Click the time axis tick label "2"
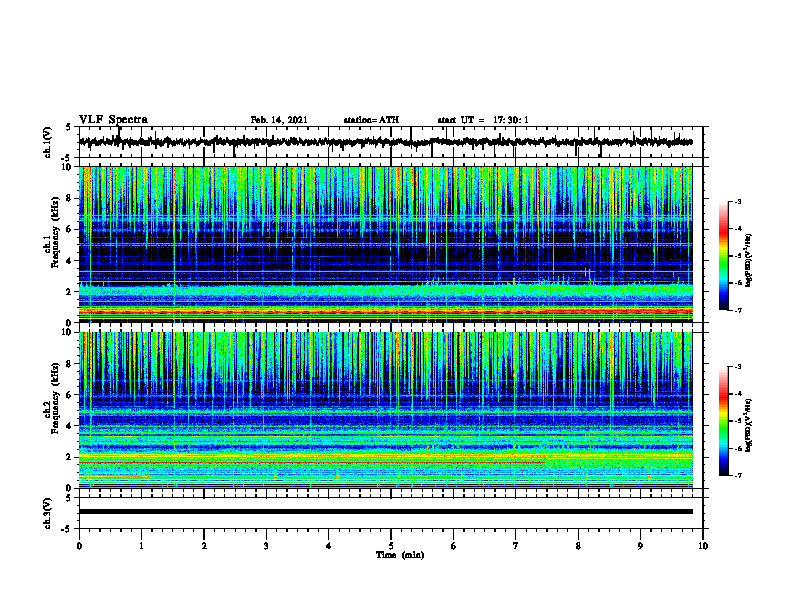 [x=204, y=546]
